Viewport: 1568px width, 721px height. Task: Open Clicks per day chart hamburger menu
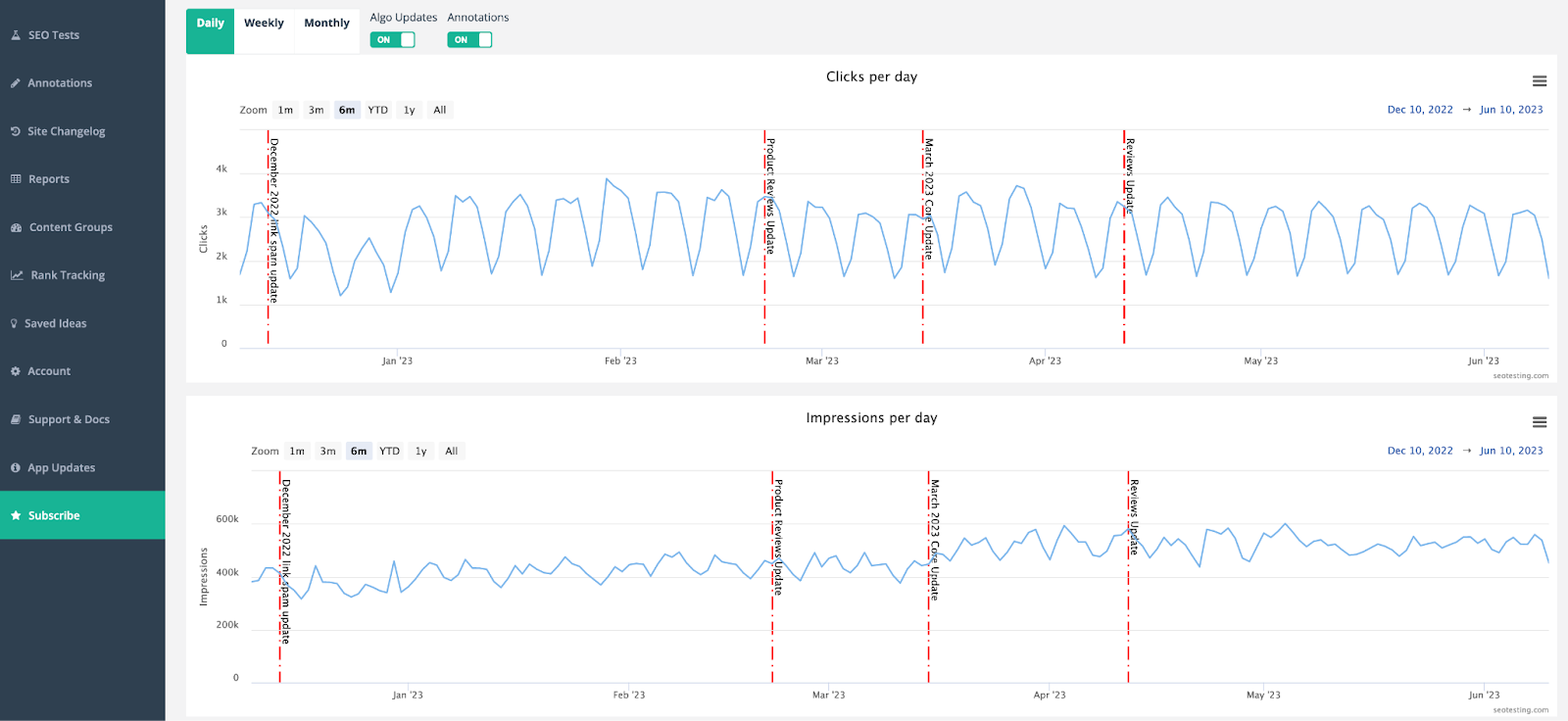tap(1540, 81)
